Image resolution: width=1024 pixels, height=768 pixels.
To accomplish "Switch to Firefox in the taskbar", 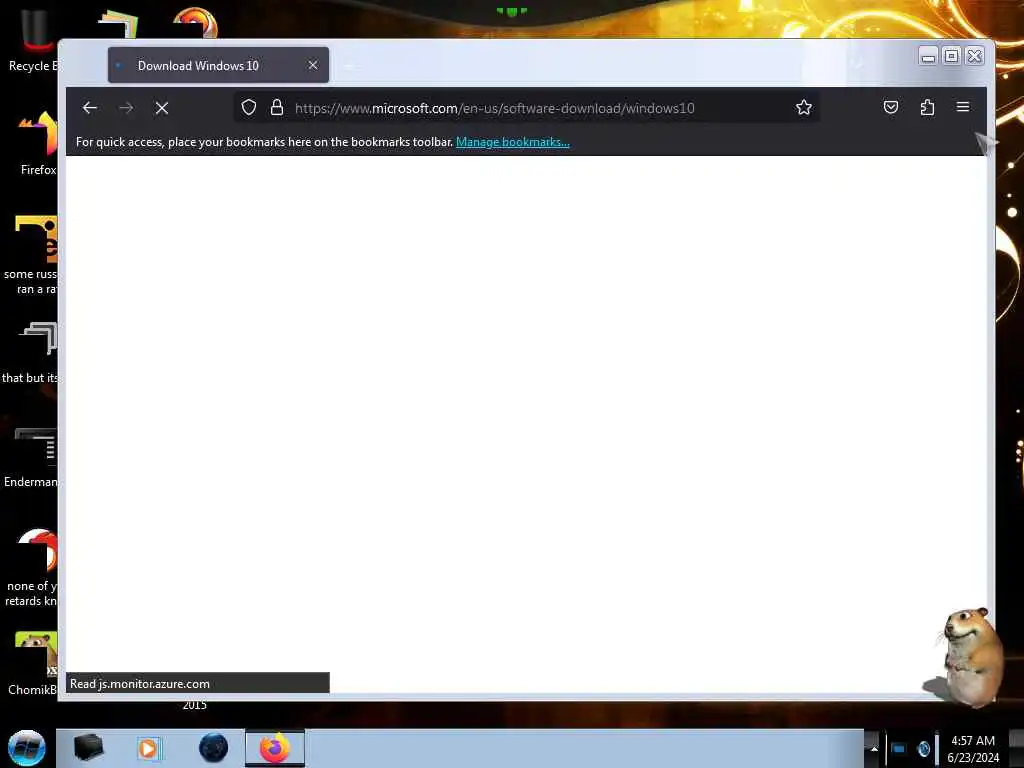I will tap(275, 748).
